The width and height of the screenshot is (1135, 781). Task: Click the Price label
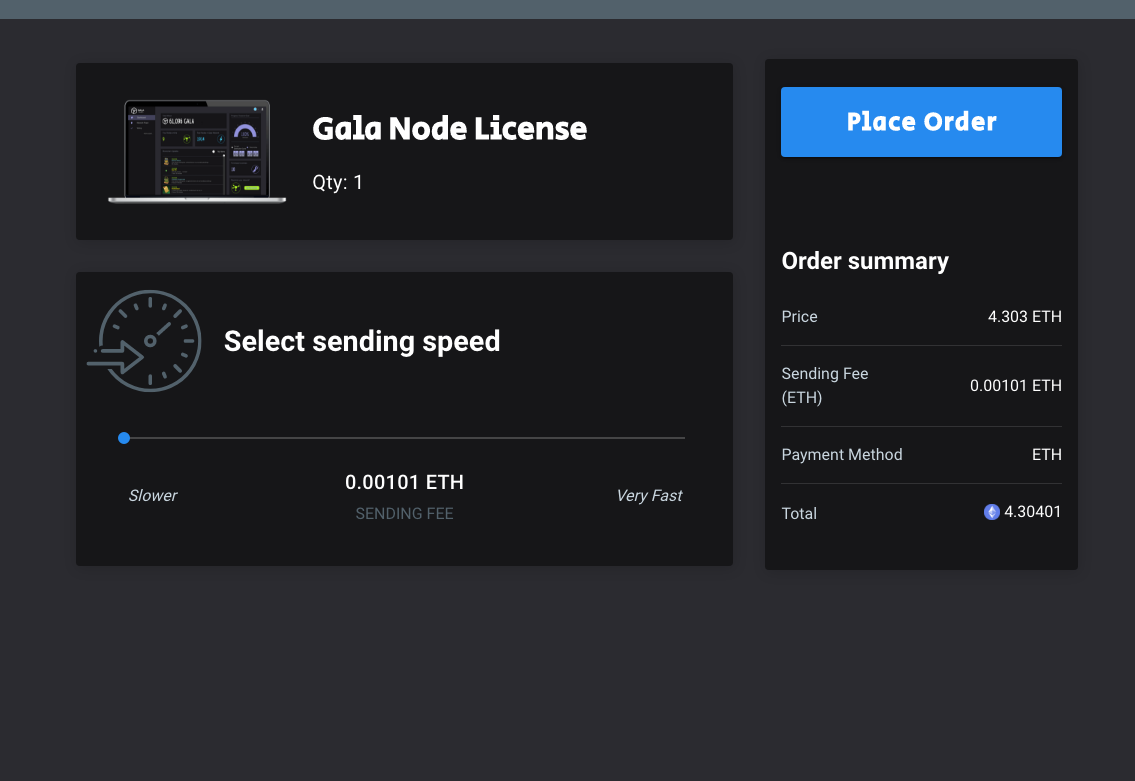coord(799,317)
